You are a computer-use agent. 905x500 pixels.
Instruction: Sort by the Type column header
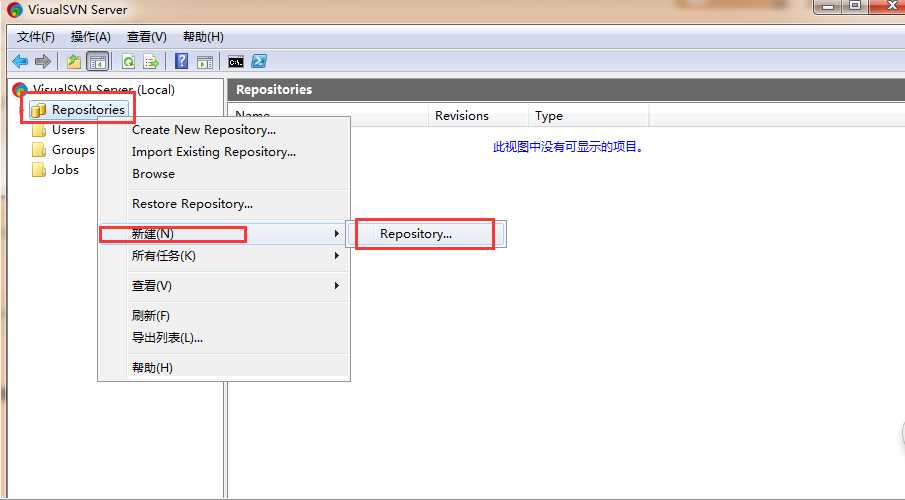[x=588, y=115]
